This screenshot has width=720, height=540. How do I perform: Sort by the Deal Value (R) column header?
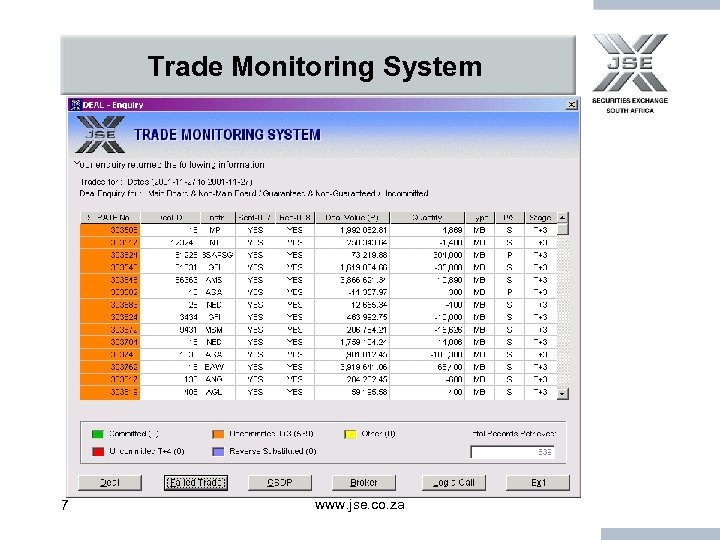point(352,217)
